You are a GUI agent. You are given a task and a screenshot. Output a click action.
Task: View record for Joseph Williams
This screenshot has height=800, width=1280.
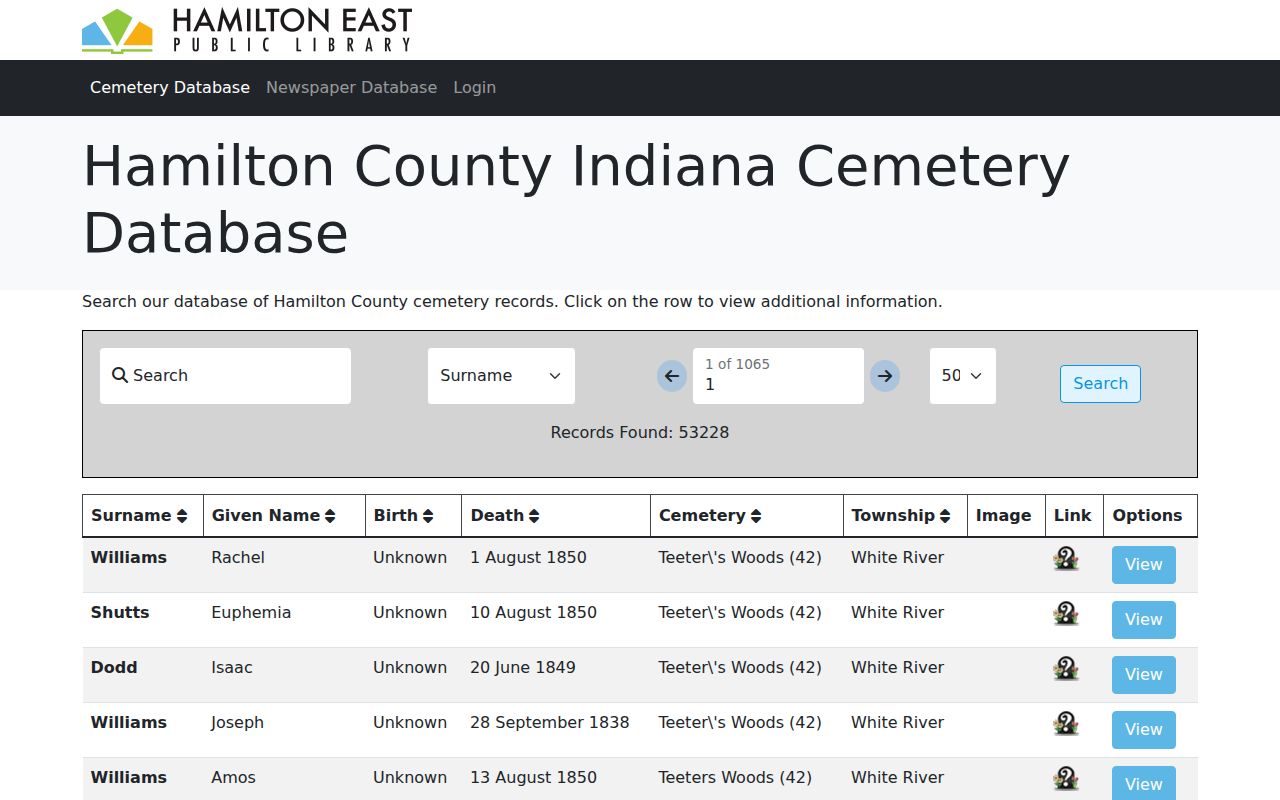tap(1143, 730)
